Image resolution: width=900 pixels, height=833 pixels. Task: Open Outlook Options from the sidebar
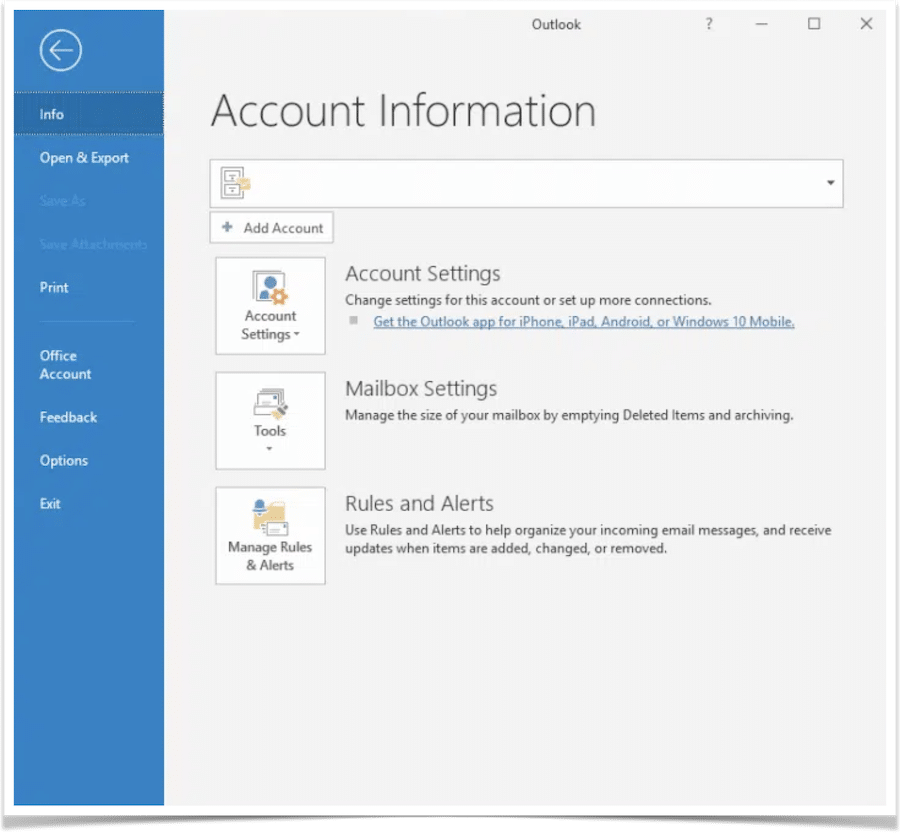click(x=64, y=461)
